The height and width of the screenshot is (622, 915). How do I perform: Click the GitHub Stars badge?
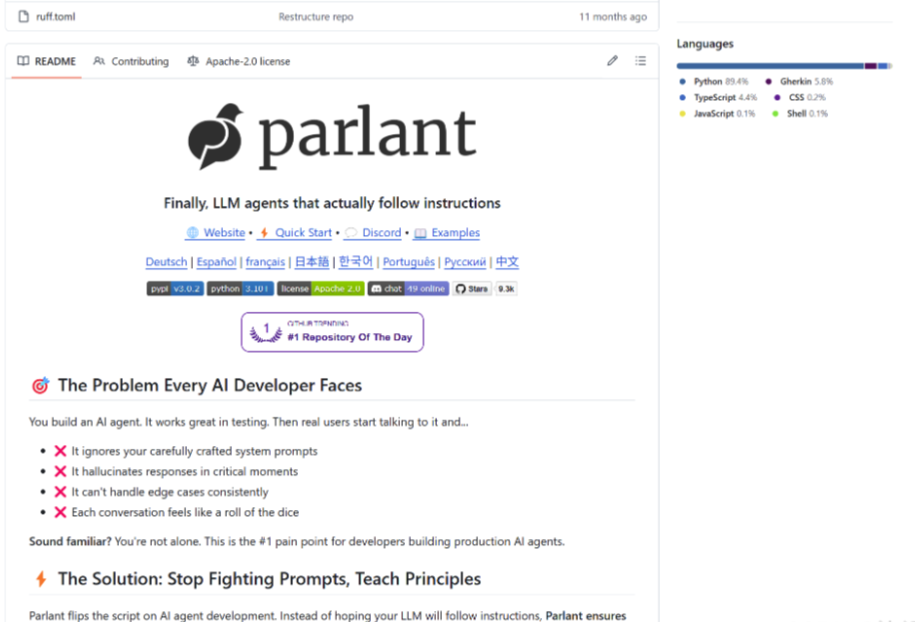pos(472,288)
